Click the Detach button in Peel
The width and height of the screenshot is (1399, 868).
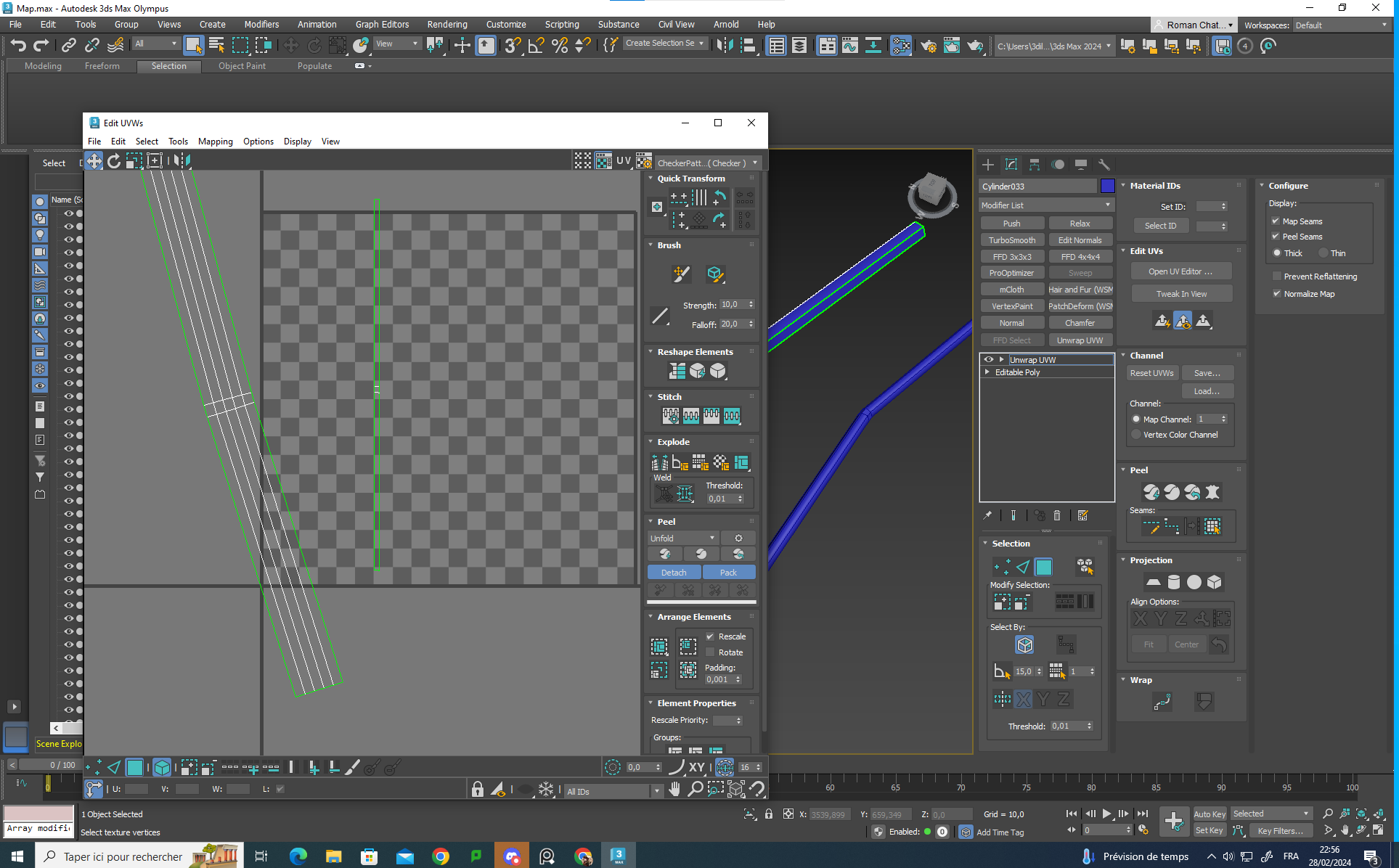[673, 573]
